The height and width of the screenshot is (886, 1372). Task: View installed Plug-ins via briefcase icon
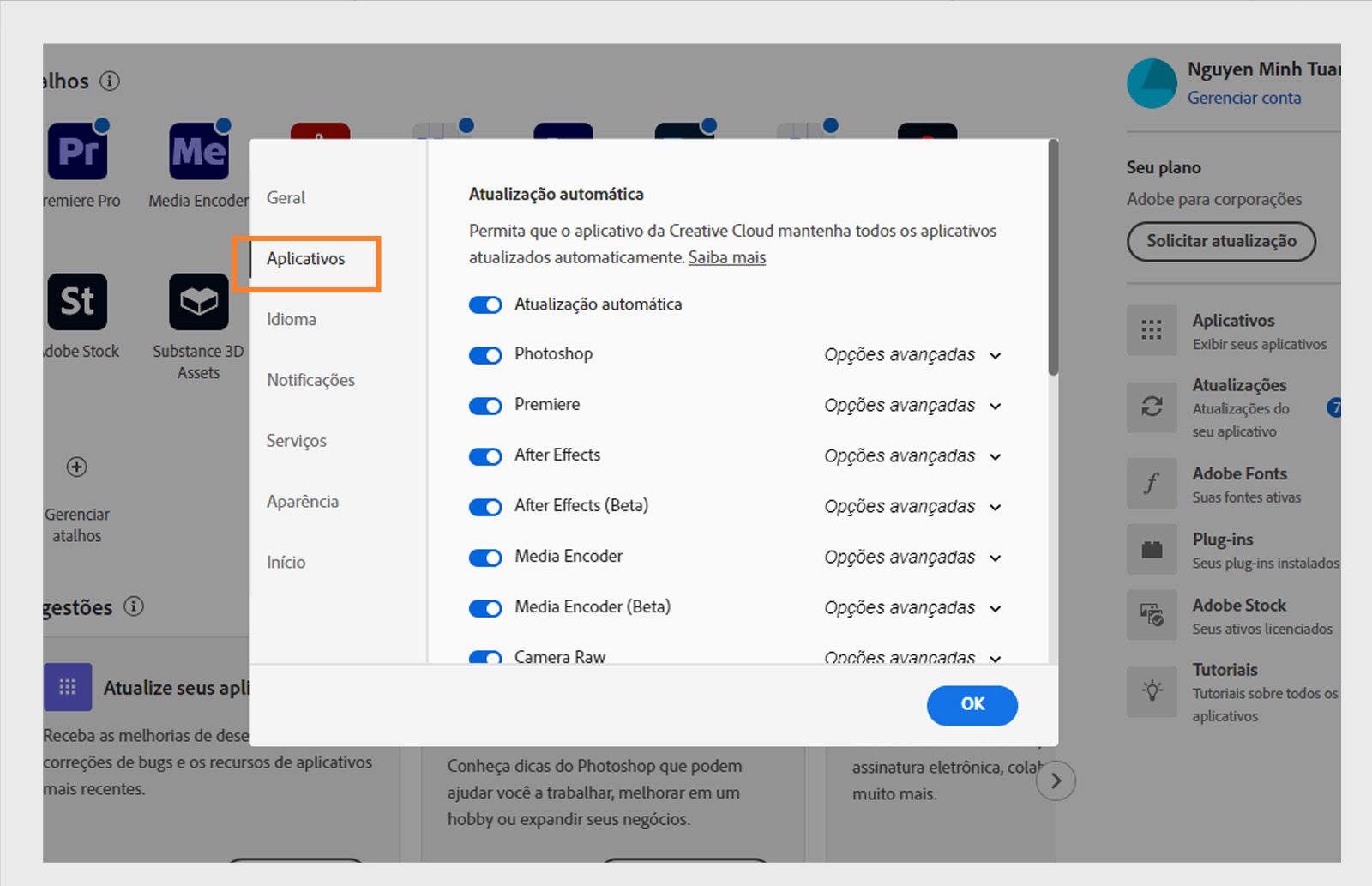(x=1152, y=549)
